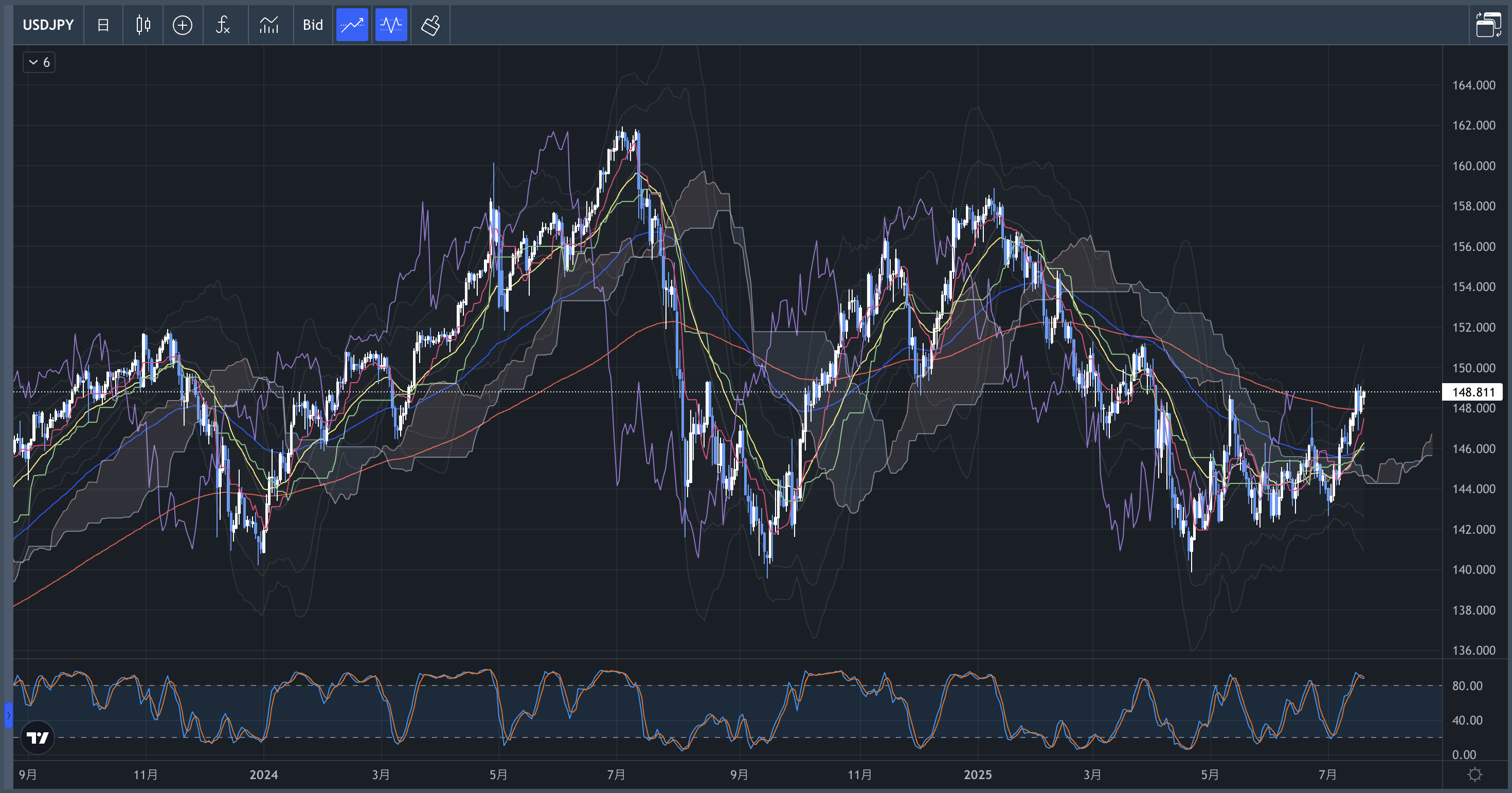
Task: Click the 80.00 oscillator scale label
Action: click(x=1467, y=686)
